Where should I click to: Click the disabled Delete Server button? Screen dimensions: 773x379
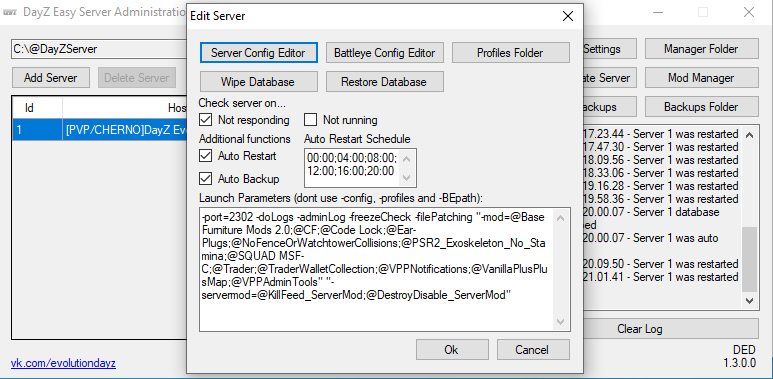137,78
